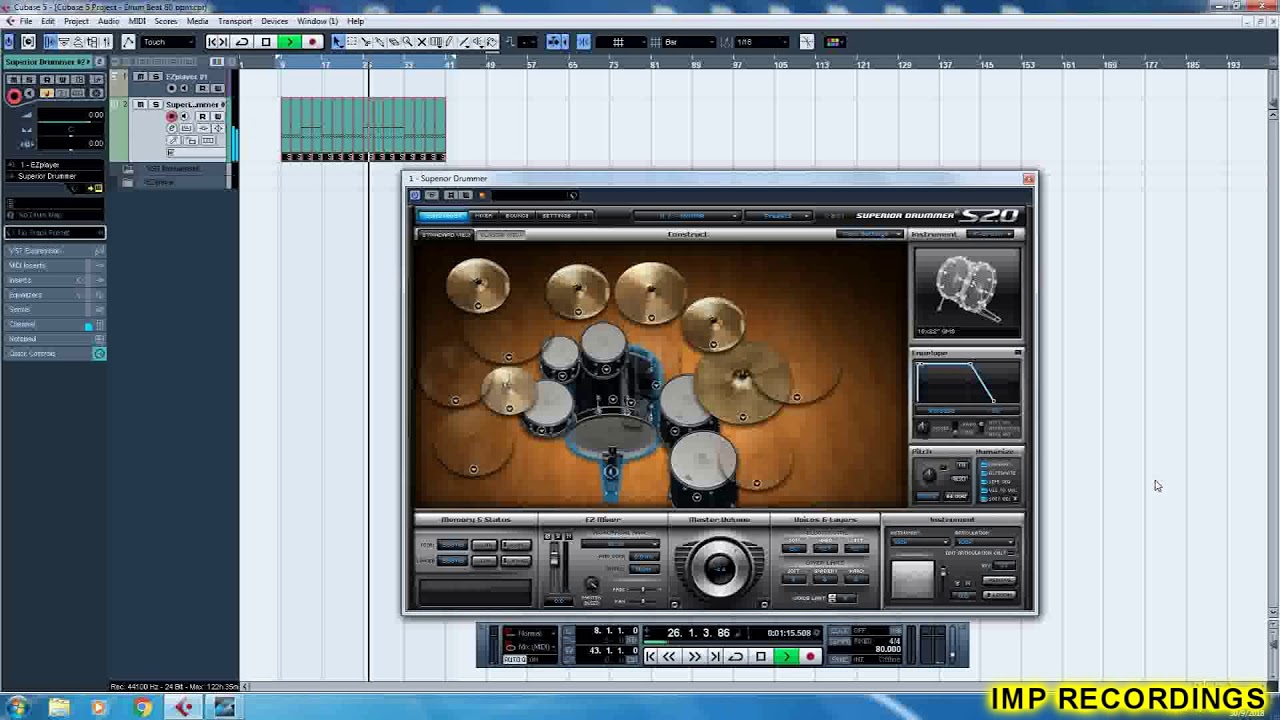Click Record on the transport panel
This screenshot has height=720, width=1280.
tap(810, 657)
